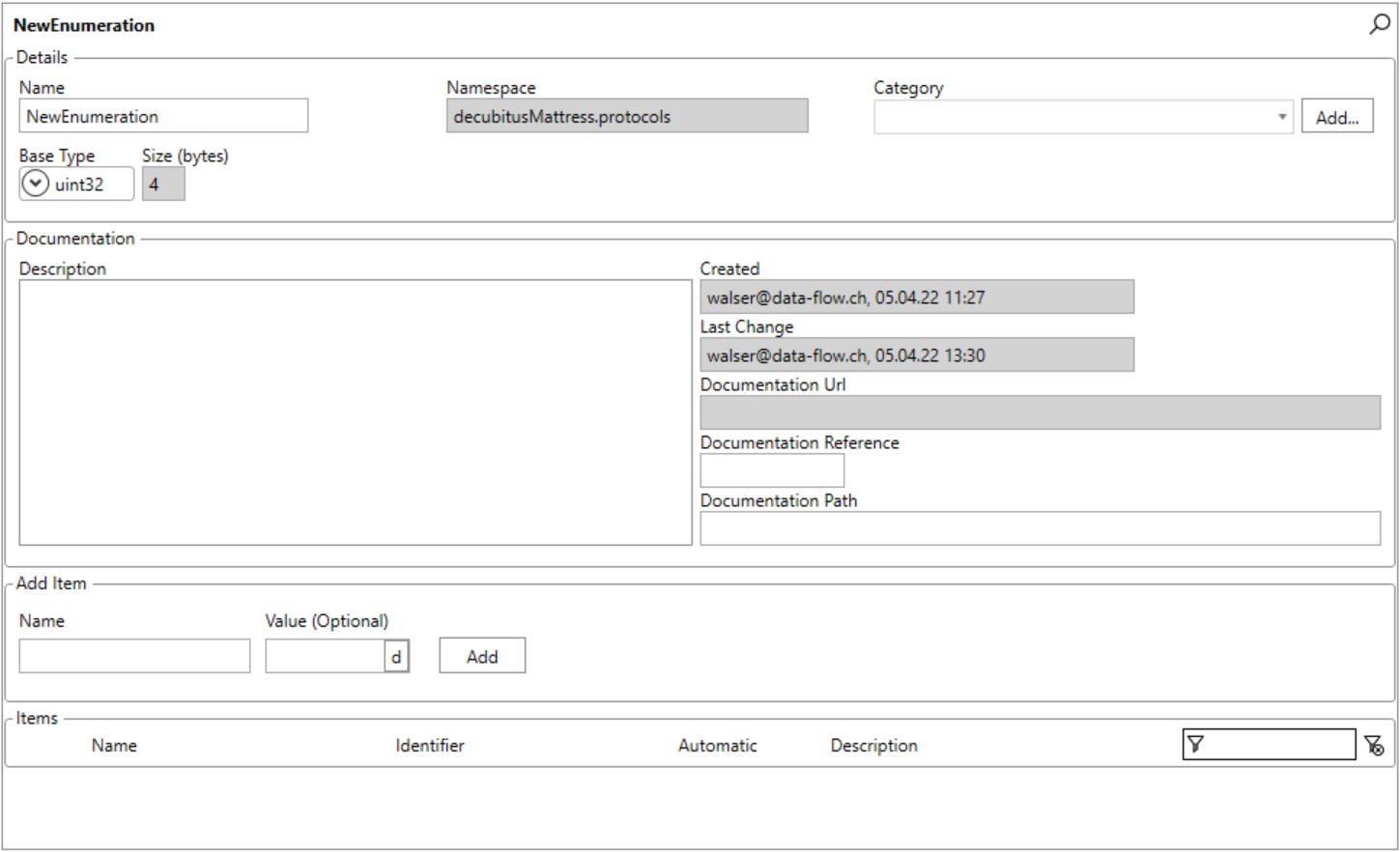The image size is (1400, 852).
Task: Open the Base Type uint32 dropdown arrow
Action: [x=35, y=183]
